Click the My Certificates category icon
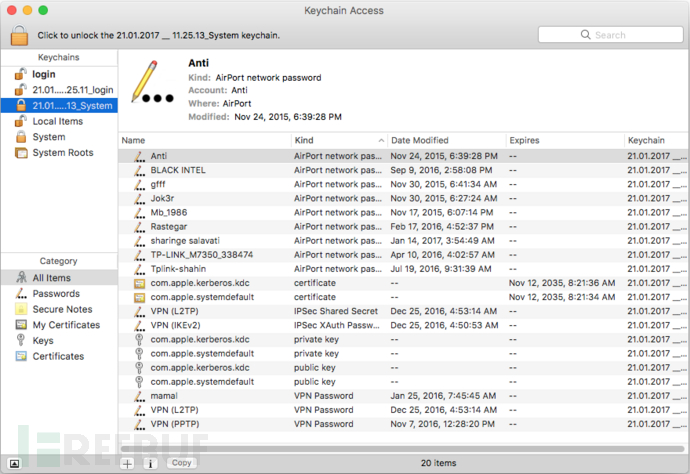Viewport: 690px width, 474px height. click(21, 325)
